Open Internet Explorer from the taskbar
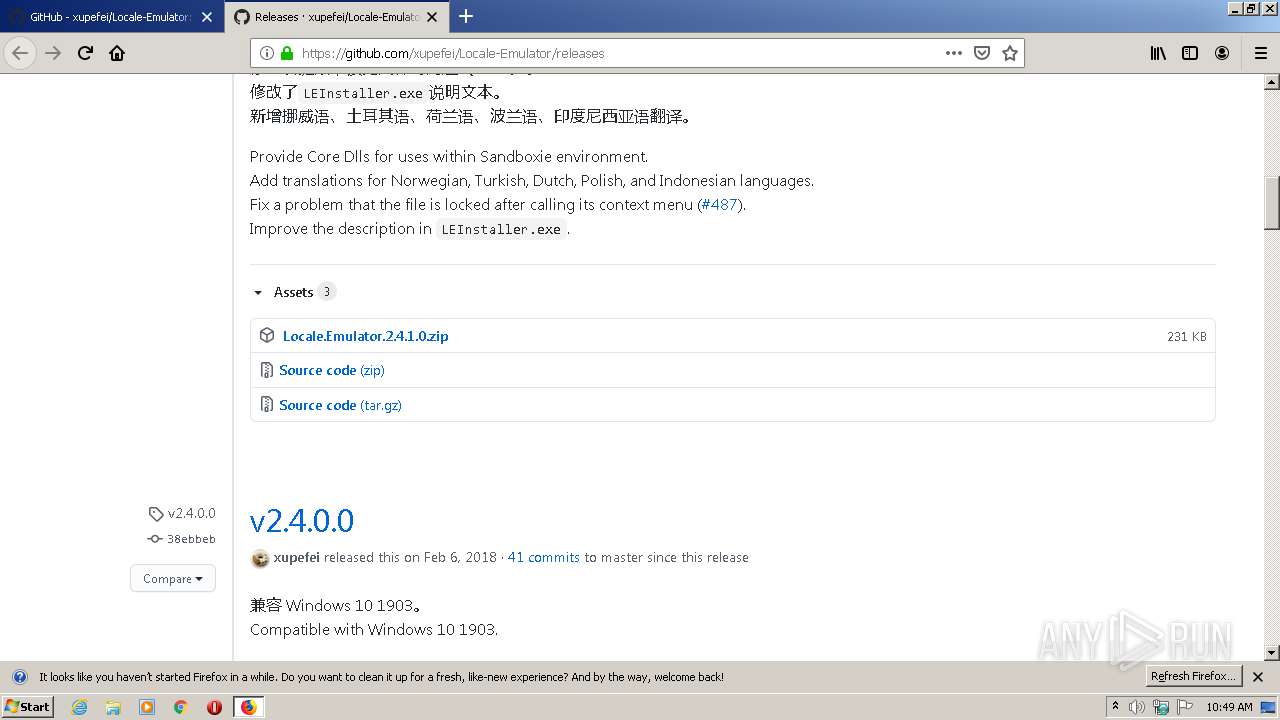Screen dimensions: 1280x720 [79, 707]
